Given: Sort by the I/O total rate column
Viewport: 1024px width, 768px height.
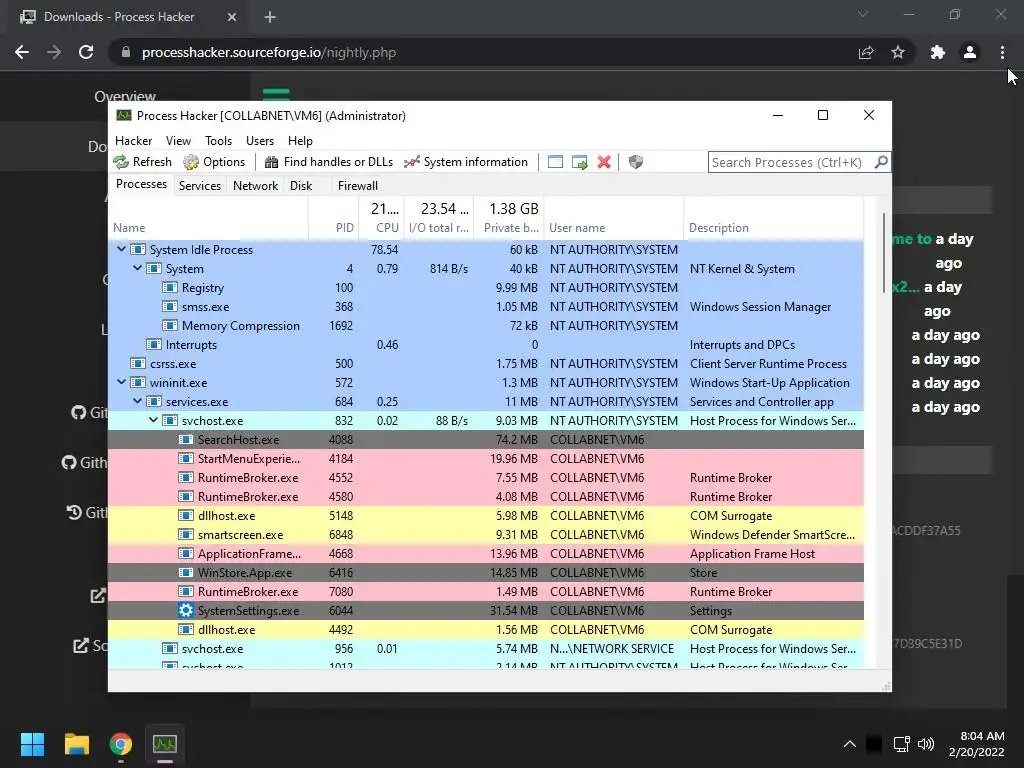Looking at the screenshot, I should click(439, 219).
